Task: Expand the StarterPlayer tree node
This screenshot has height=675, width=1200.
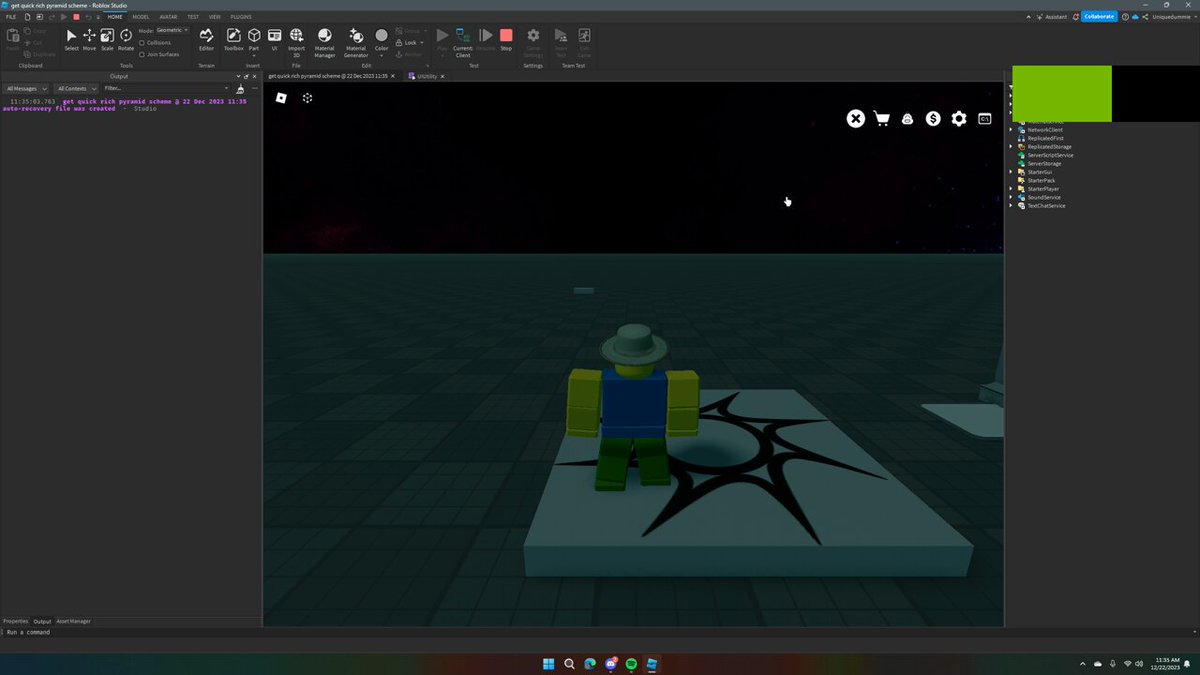Action: (x=1011, y=189)
